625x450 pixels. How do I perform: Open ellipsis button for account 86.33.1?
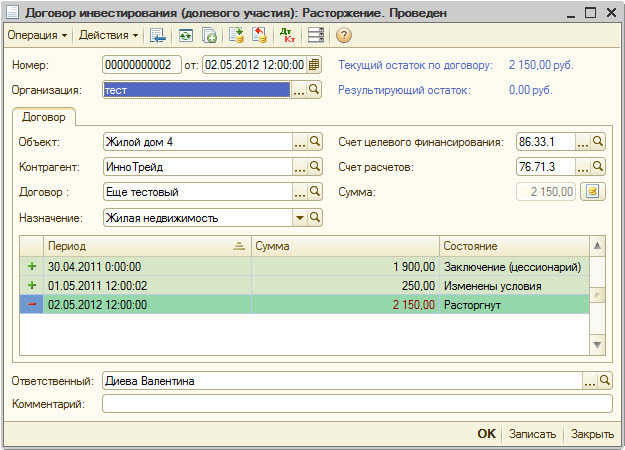pos(583,141)
